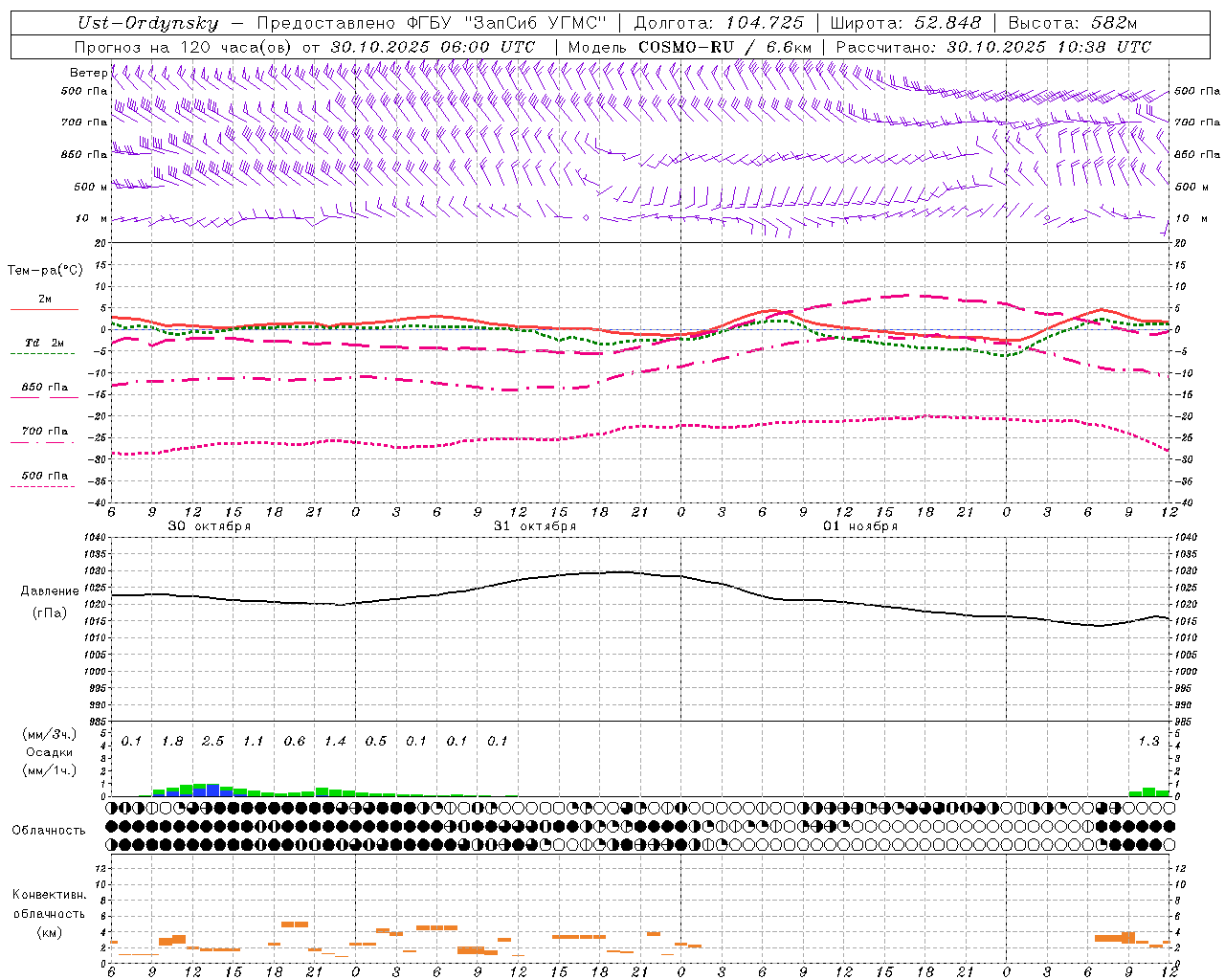The height and width of the screenshot is (980, 1225).
Task: Click the '700 гПа' temperature legend label
Action: click(x=45, y=431)
